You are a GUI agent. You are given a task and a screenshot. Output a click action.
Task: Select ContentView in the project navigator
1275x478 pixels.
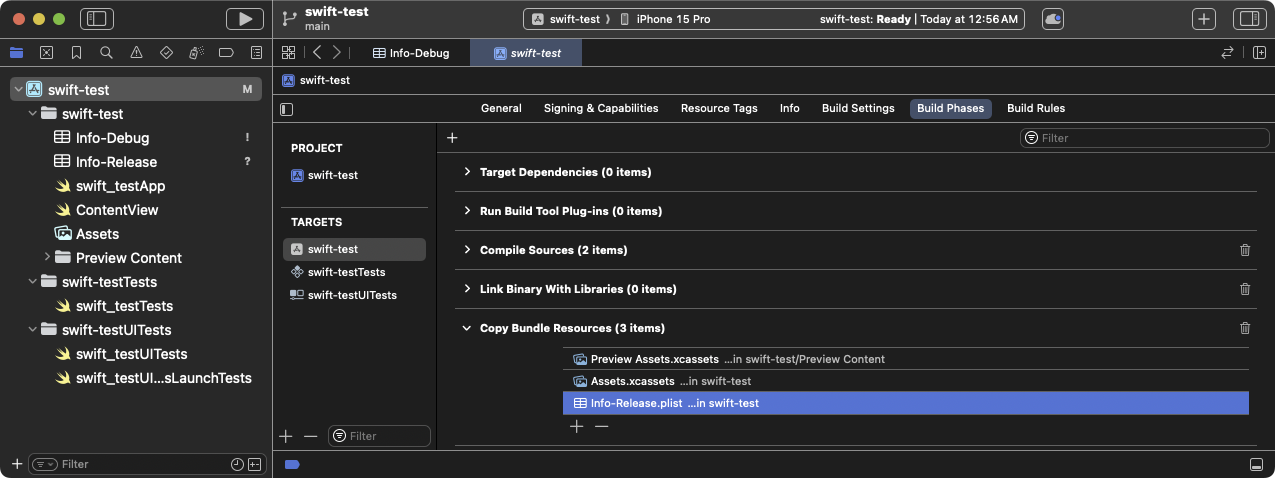(x=116, y=210)
